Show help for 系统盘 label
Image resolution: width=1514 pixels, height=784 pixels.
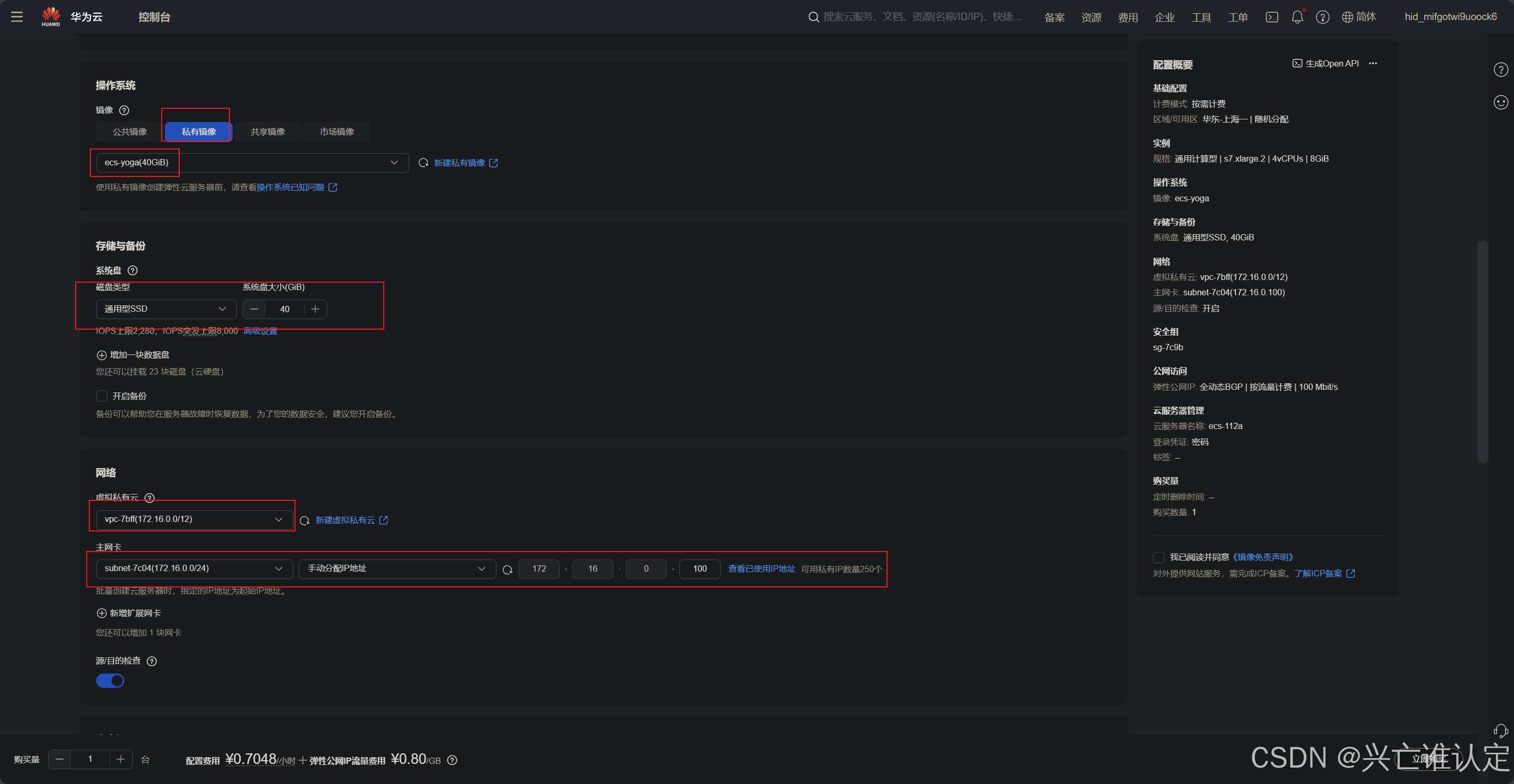click(x=133, y=270)
